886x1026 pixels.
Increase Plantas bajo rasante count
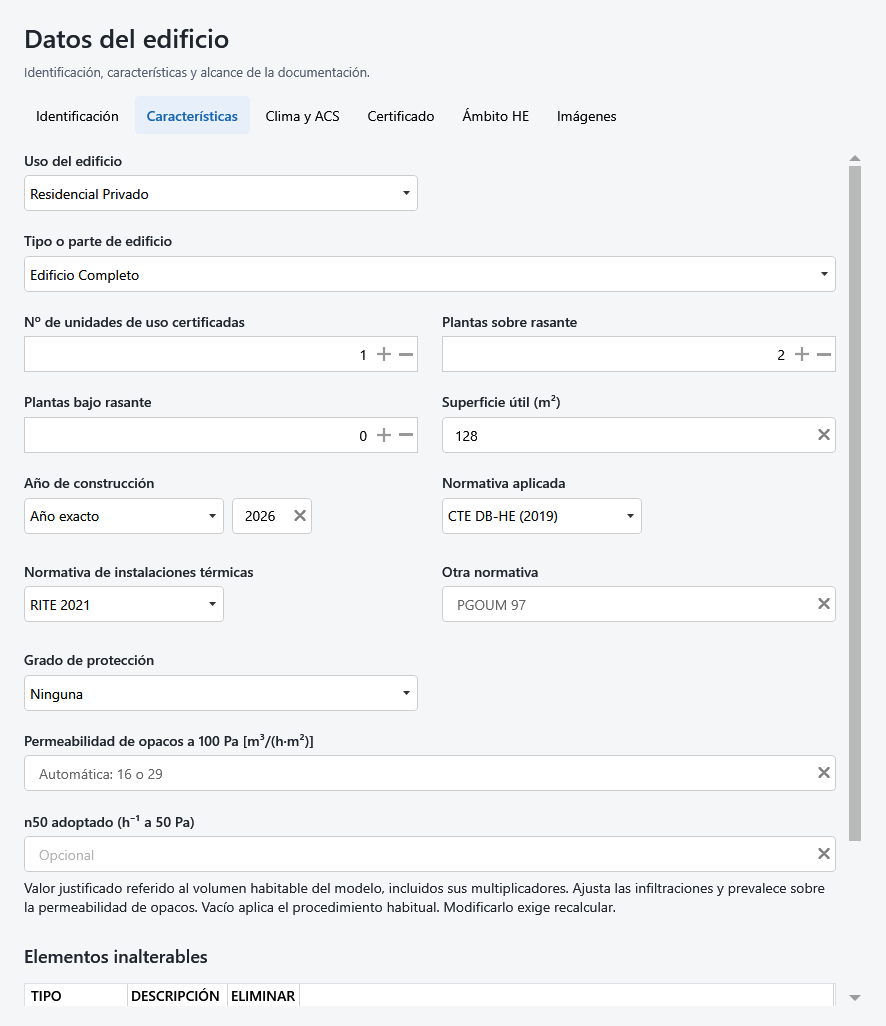point(384,435)
